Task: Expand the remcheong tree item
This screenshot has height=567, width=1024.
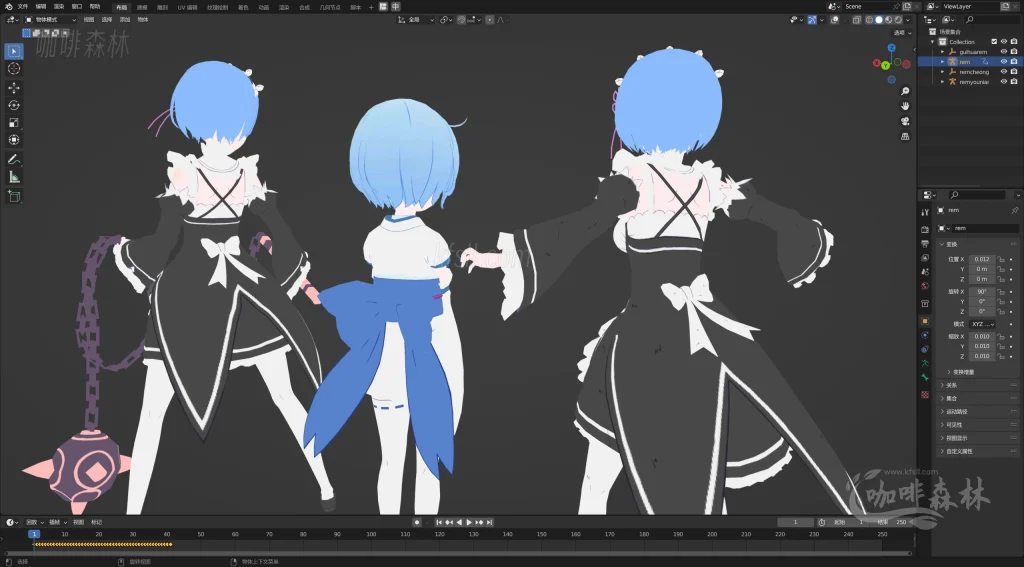Action: (x=942, y=72)
